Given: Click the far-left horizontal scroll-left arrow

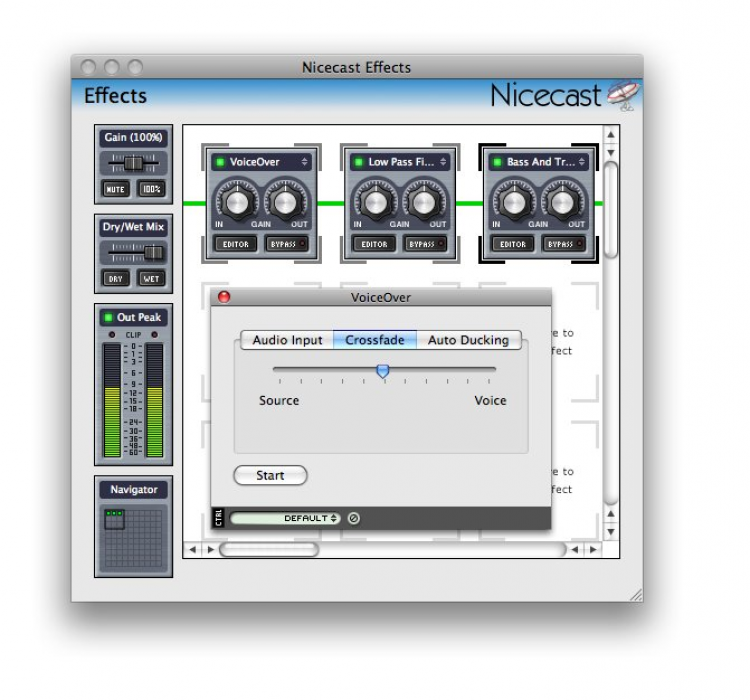Looking at the screenshot, I should pyautogui.click(x=192, y=549).
